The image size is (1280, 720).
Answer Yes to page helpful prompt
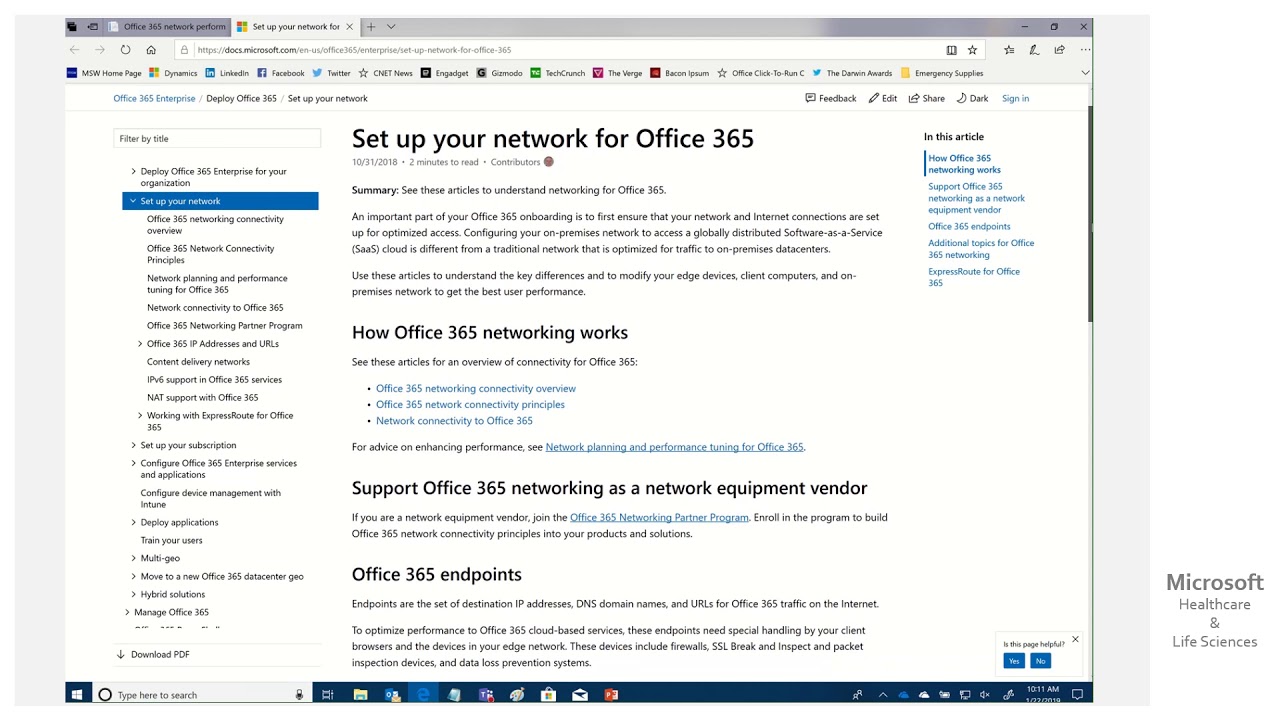pyautogui.click(x=1014, y=661)
